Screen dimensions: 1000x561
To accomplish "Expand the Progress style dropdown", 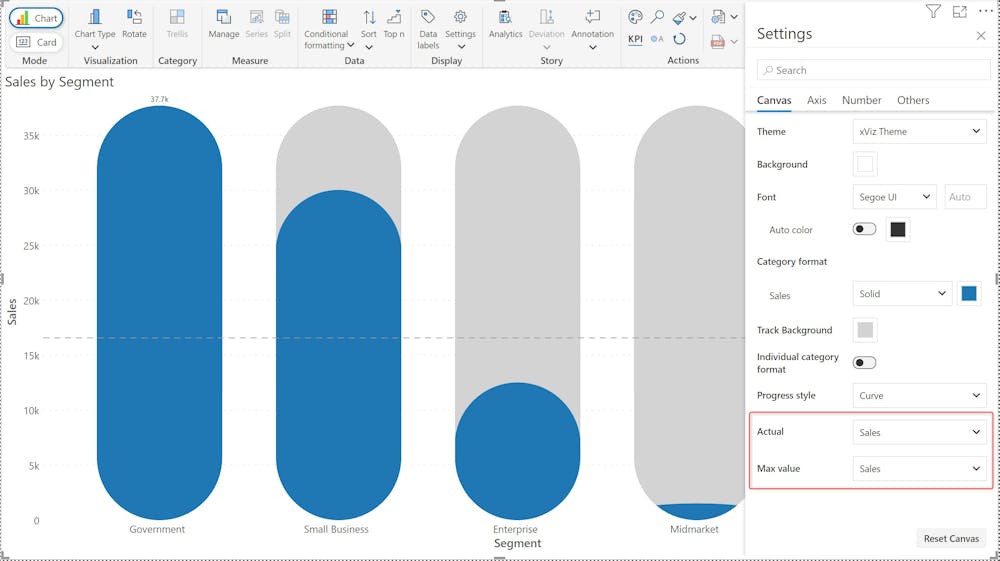I will 919,395.
